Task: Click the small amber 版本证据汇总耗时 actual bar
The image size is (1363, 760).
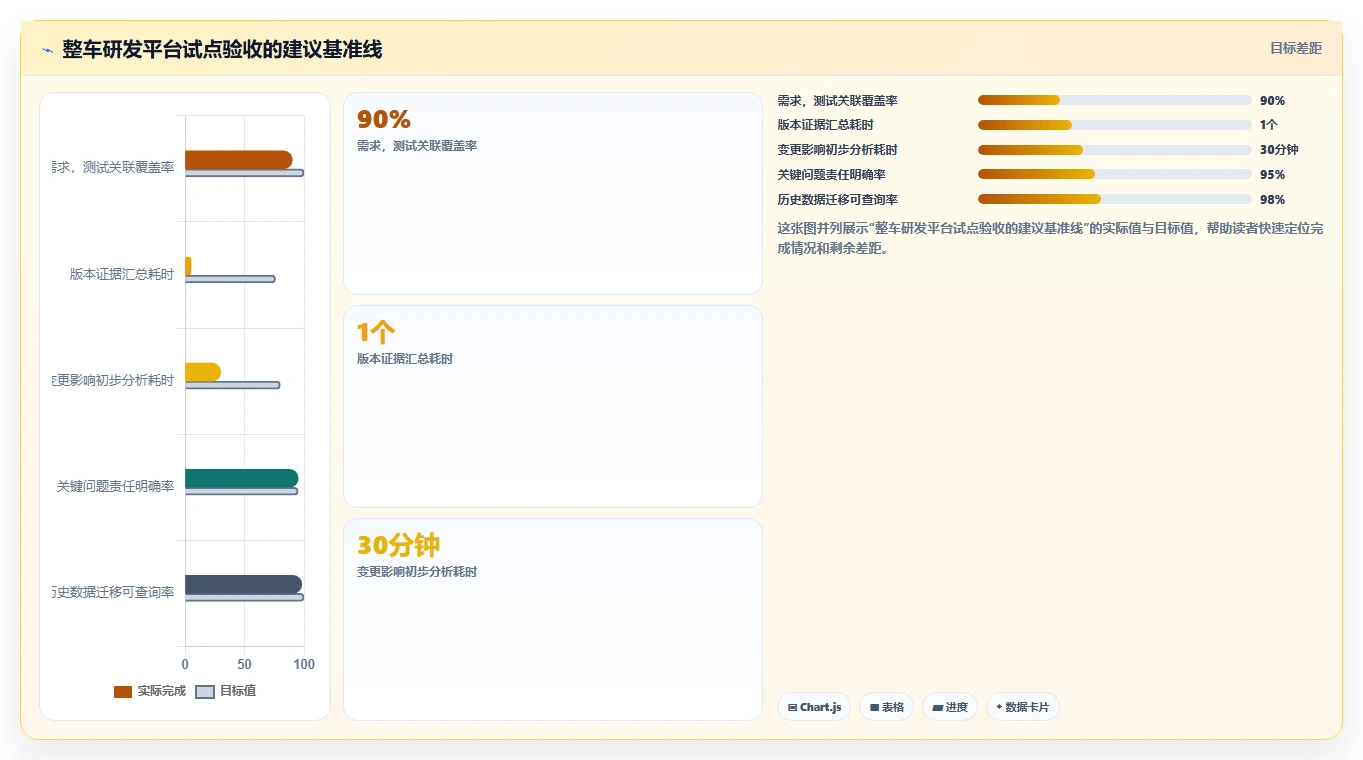Action: tap(188, 266)
